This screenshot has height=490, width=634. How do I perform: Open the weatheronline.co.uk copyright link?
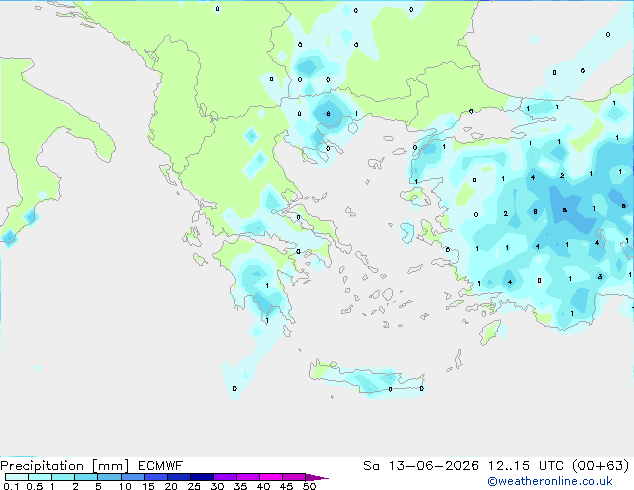(x=550, y=481)
